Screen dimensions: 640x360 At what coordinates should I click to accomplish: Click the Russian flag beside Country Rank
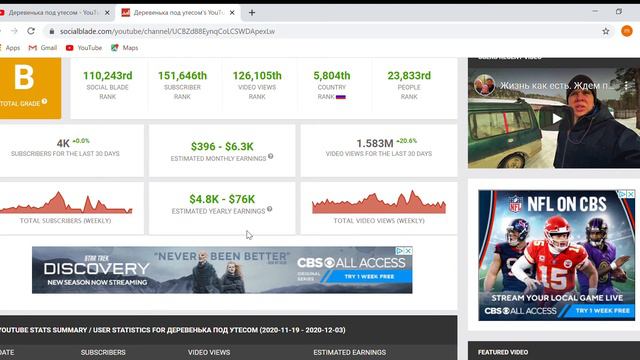click(x=341, y=97)
